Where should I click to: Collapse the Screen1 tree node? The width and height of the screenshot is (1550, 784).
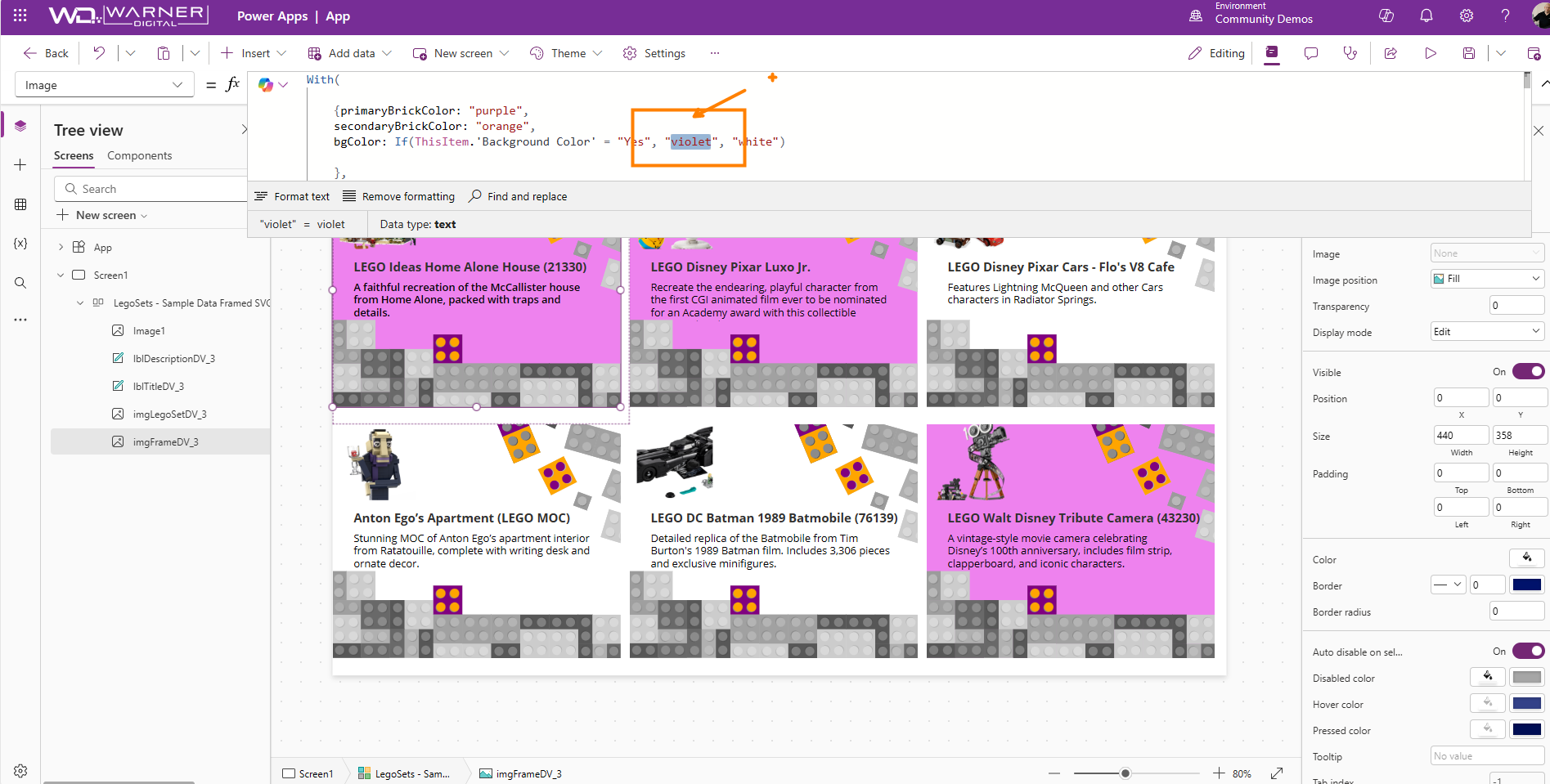[61, 275]
